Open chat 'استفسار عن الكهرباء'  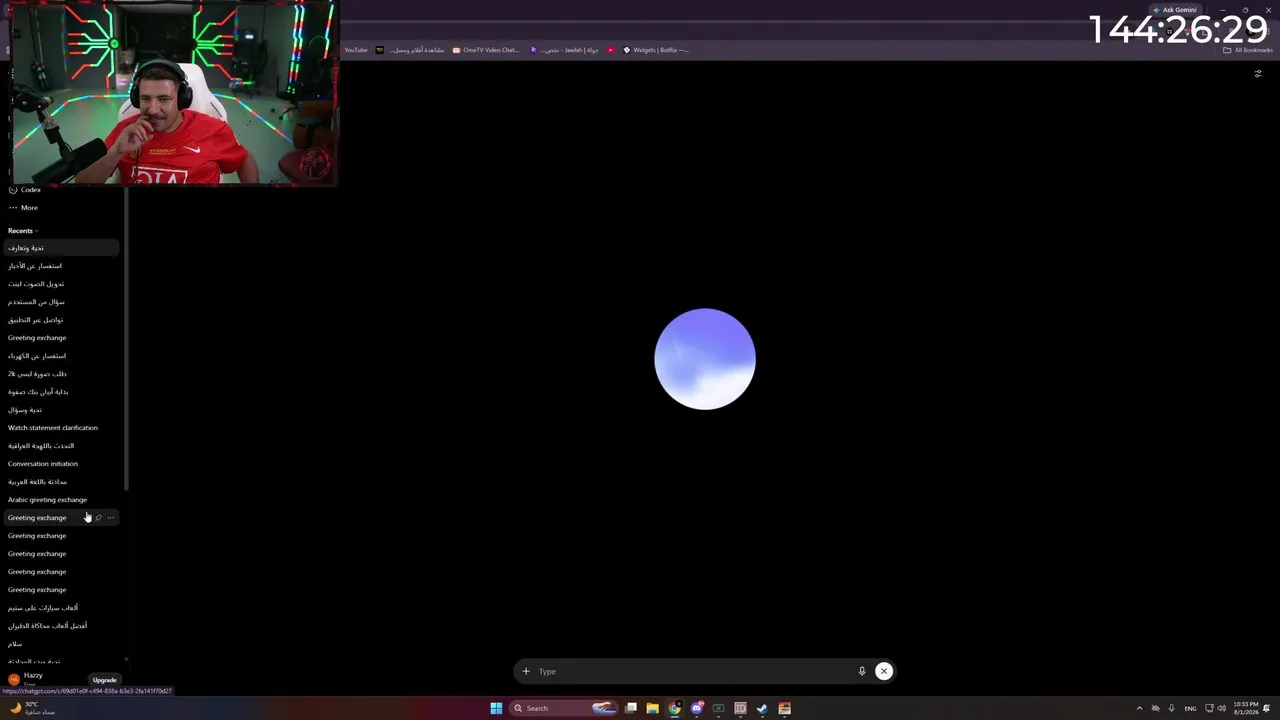click(x=61, y=356)
